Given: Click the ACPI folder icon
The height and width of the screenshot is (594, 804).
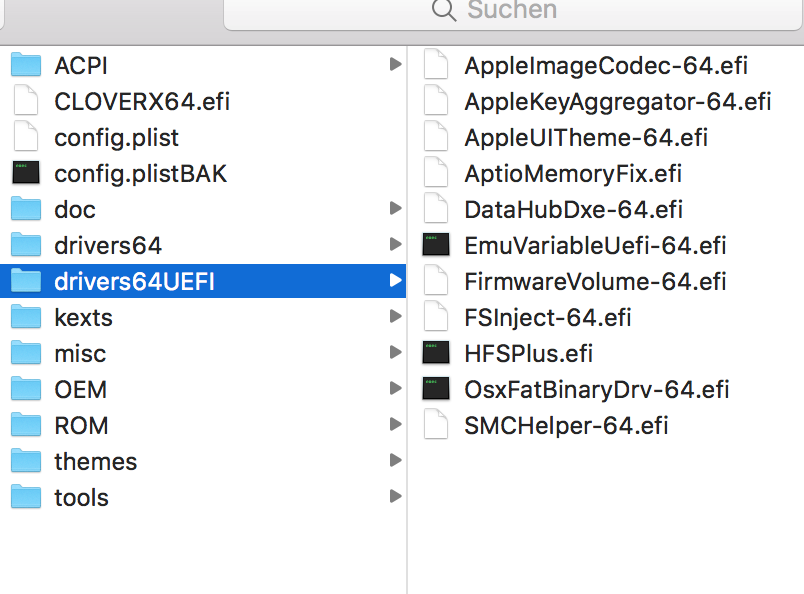Looking at the screenshot, I should pos(25,66).
